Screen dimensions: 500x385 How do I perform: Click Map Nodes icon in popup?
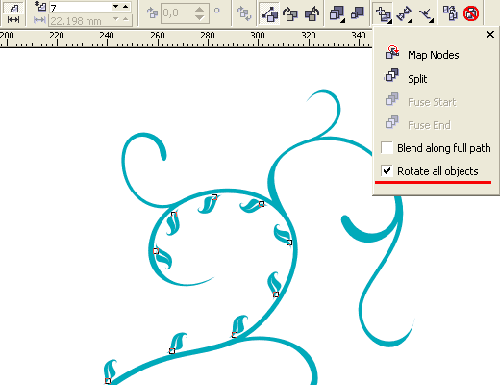pyautogui.click(x=392, y=53)
